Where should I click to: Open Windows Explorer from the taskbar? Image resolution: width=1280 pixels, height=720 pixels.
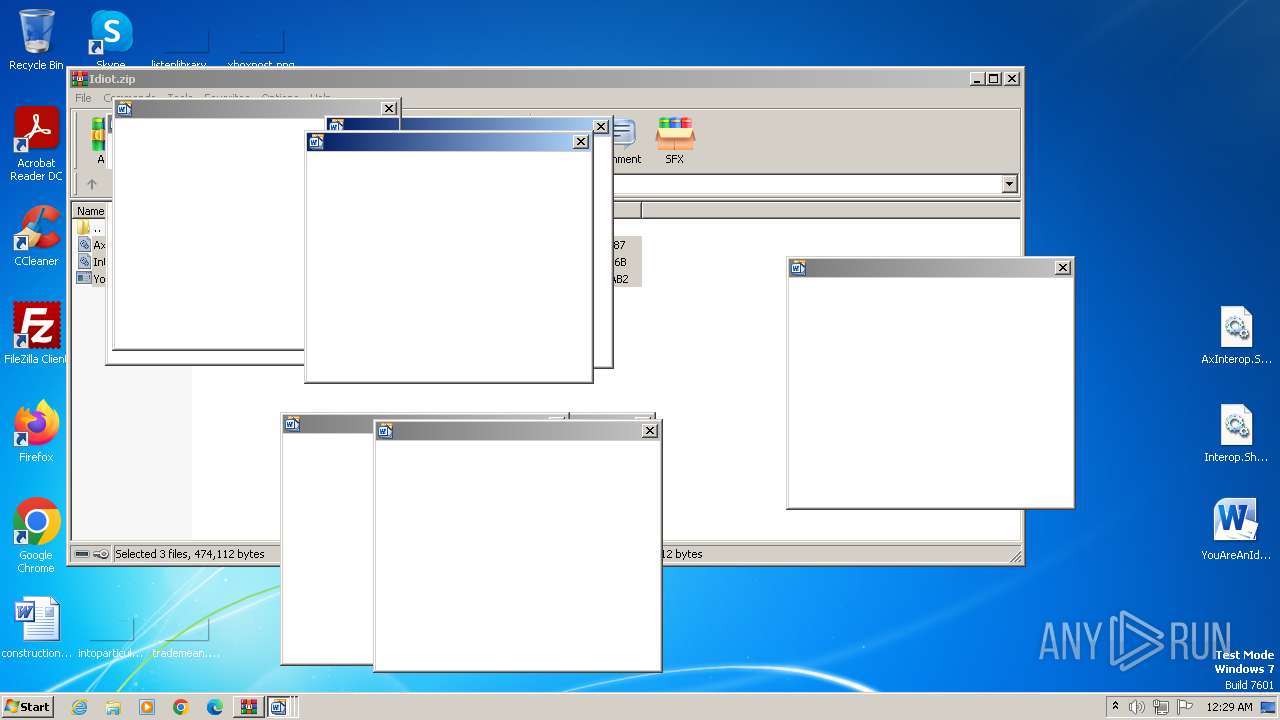click(113, 707)
